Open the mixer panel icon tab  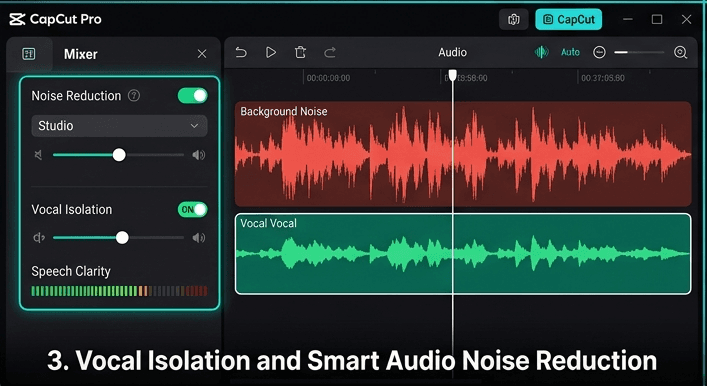pos(29,54)
